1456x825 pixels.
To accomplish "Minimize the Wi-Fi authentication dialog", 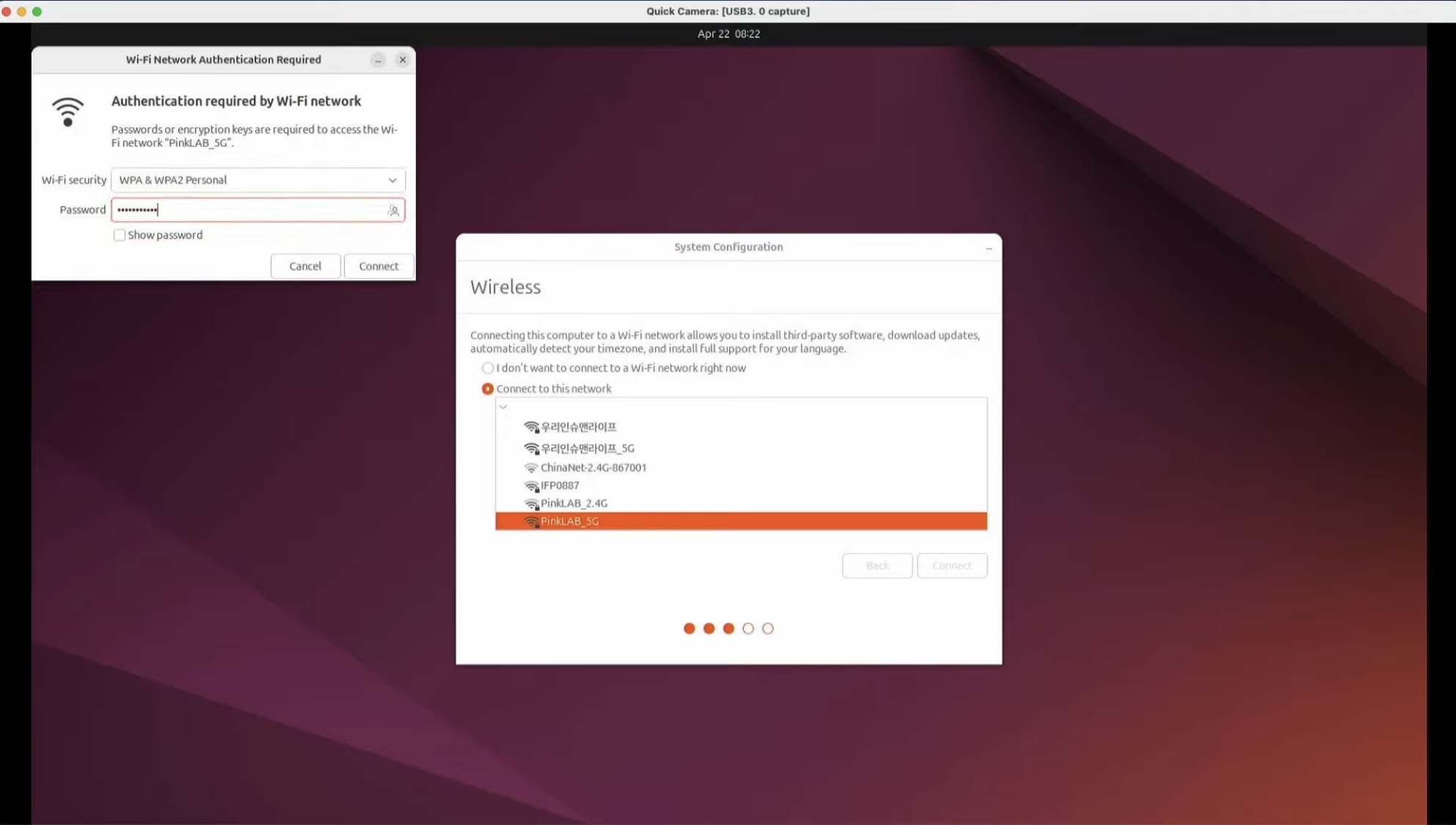I will click(378, 60).
